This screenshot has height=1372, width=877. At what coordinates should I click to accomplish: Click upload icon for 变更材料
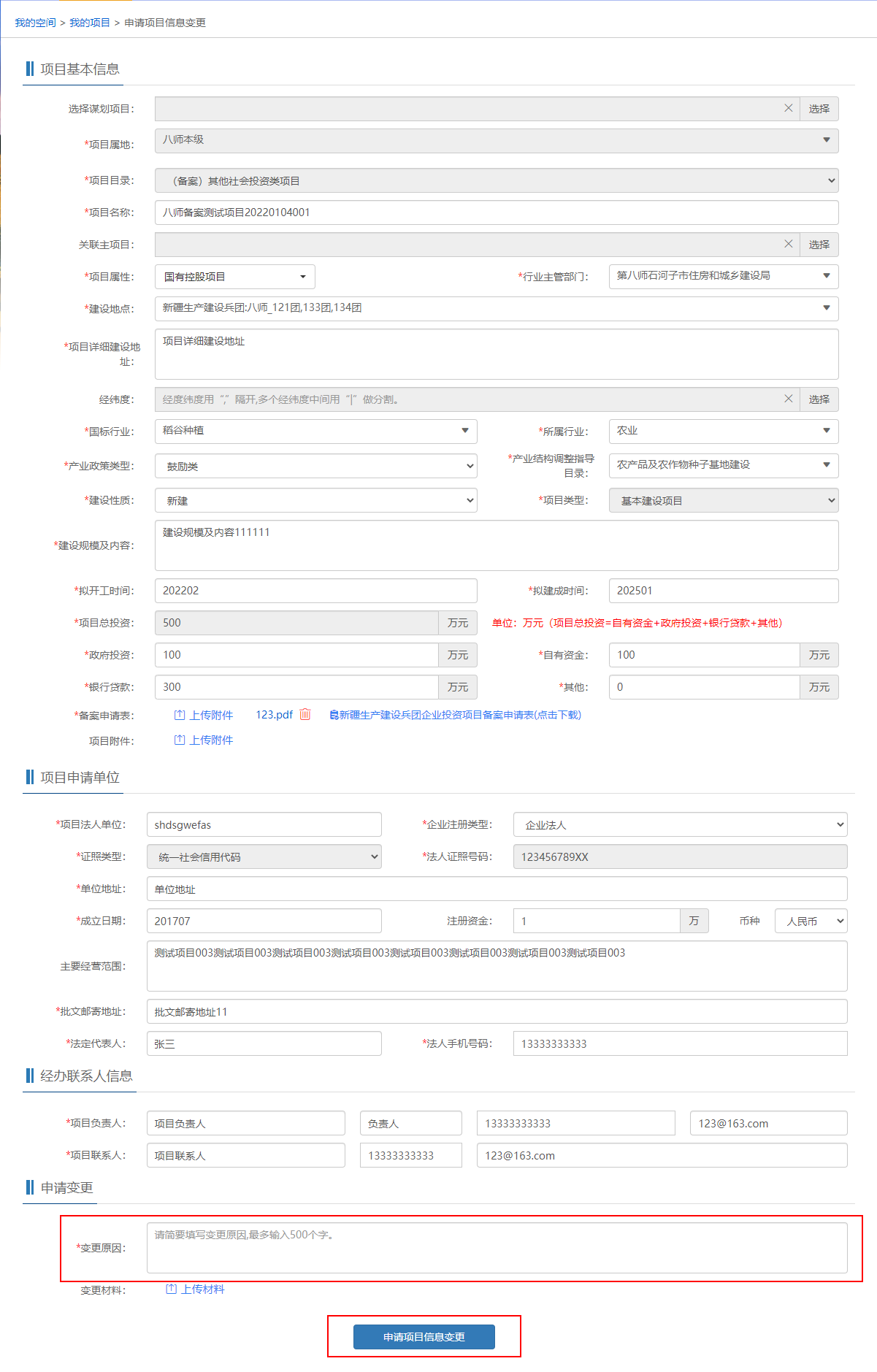171,1289
